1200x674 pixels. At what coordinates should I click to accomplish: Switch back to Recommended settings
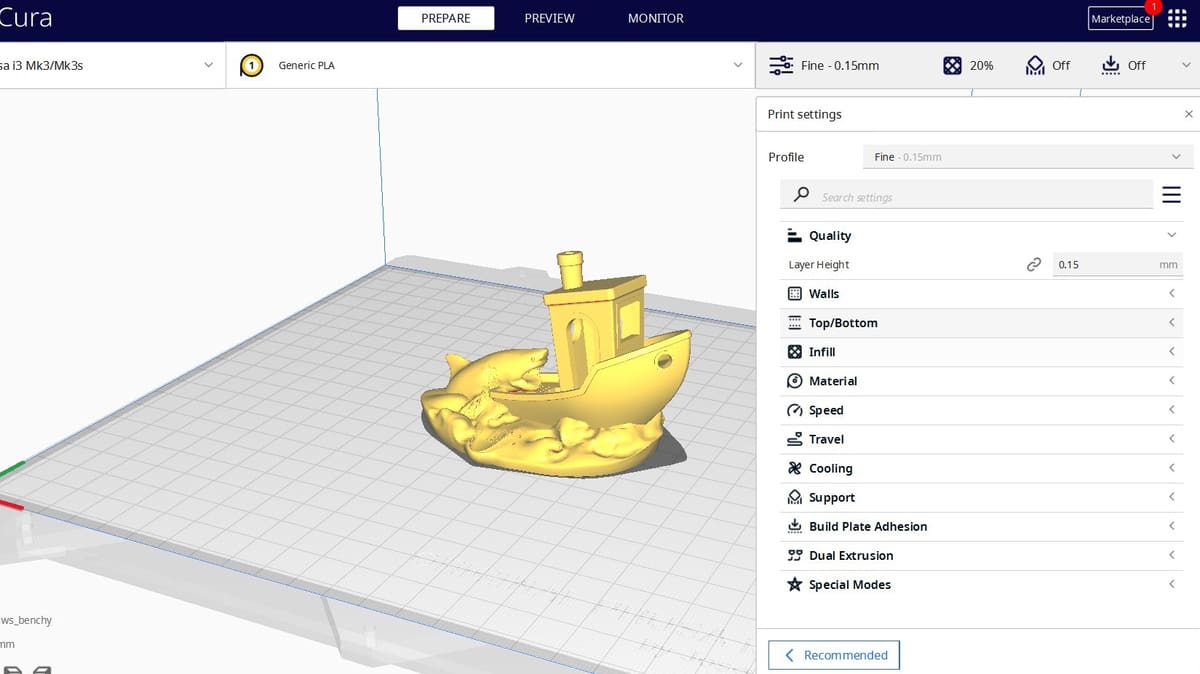(x=834, y=655)
